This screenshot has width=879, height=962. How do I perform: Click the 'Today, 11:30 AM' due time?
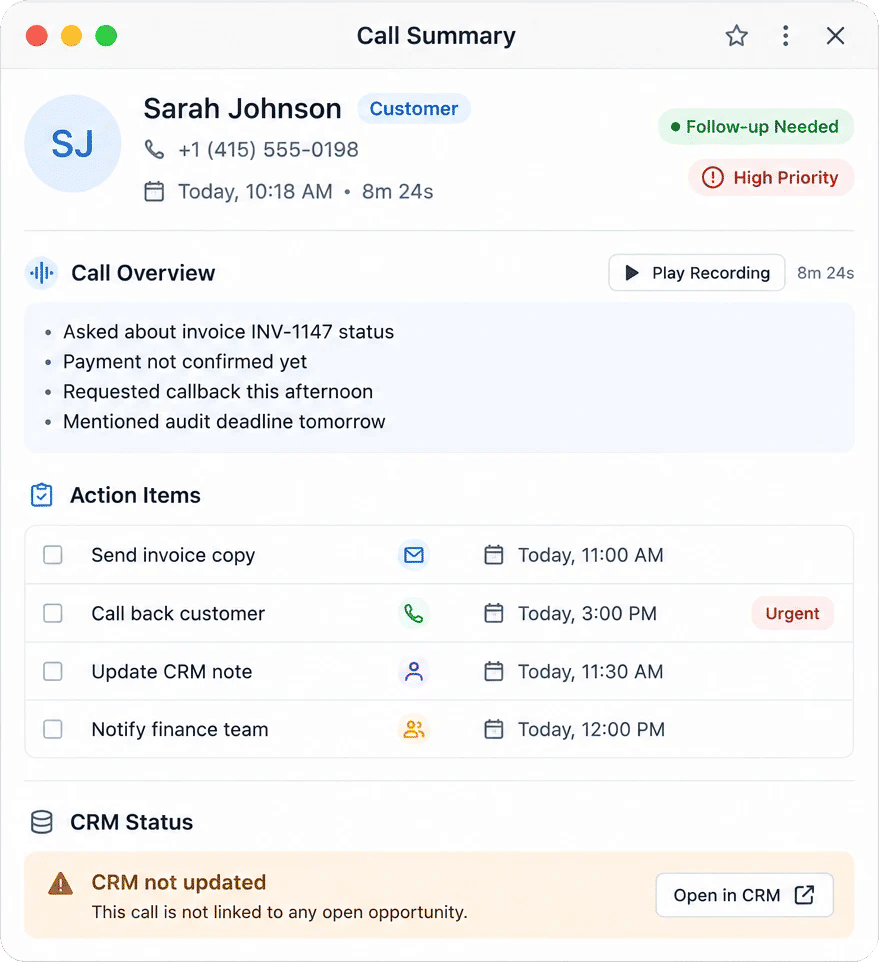click(591, 671)
